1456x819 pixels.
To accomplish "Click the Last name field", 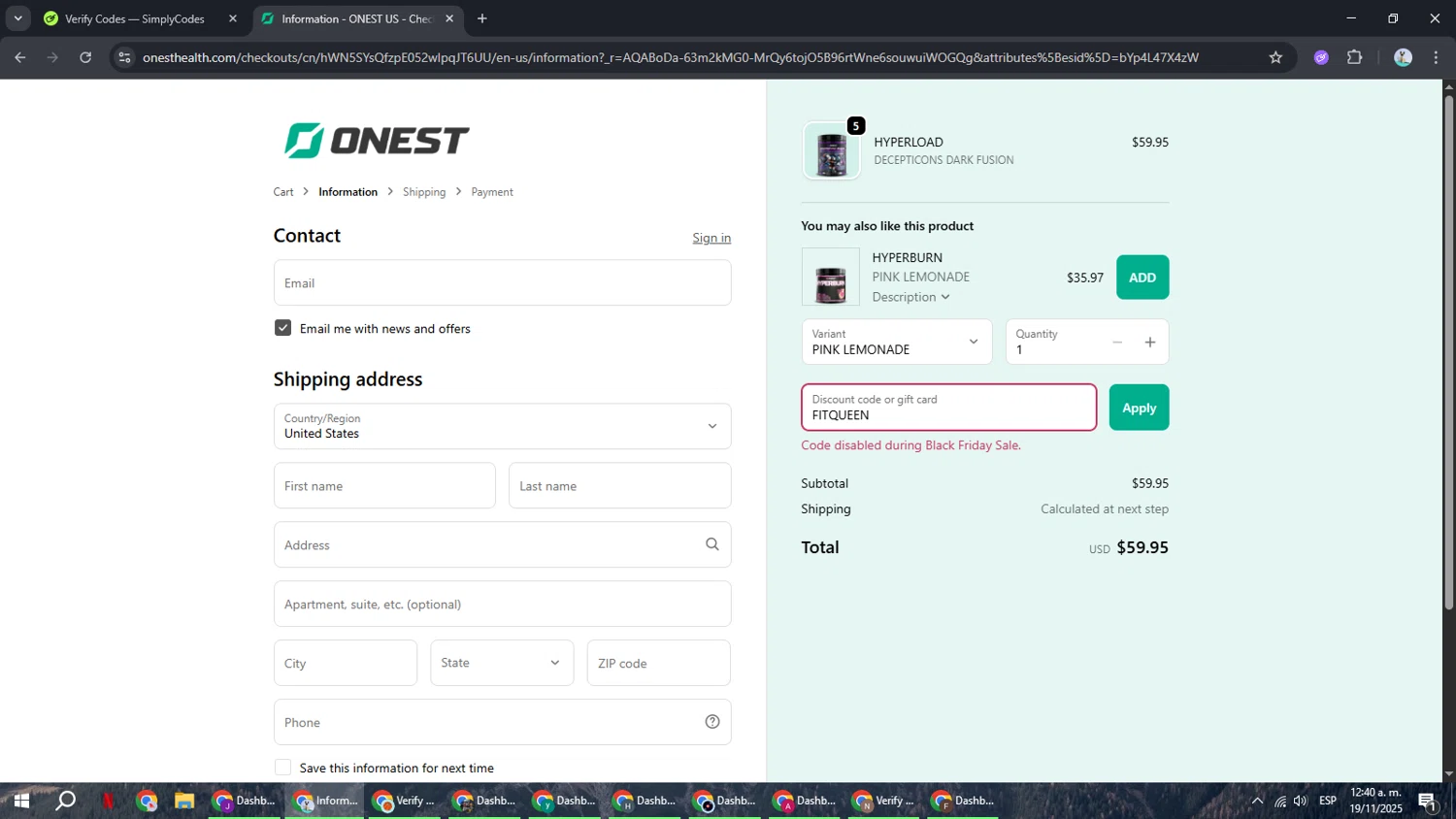I will point(619,485).
